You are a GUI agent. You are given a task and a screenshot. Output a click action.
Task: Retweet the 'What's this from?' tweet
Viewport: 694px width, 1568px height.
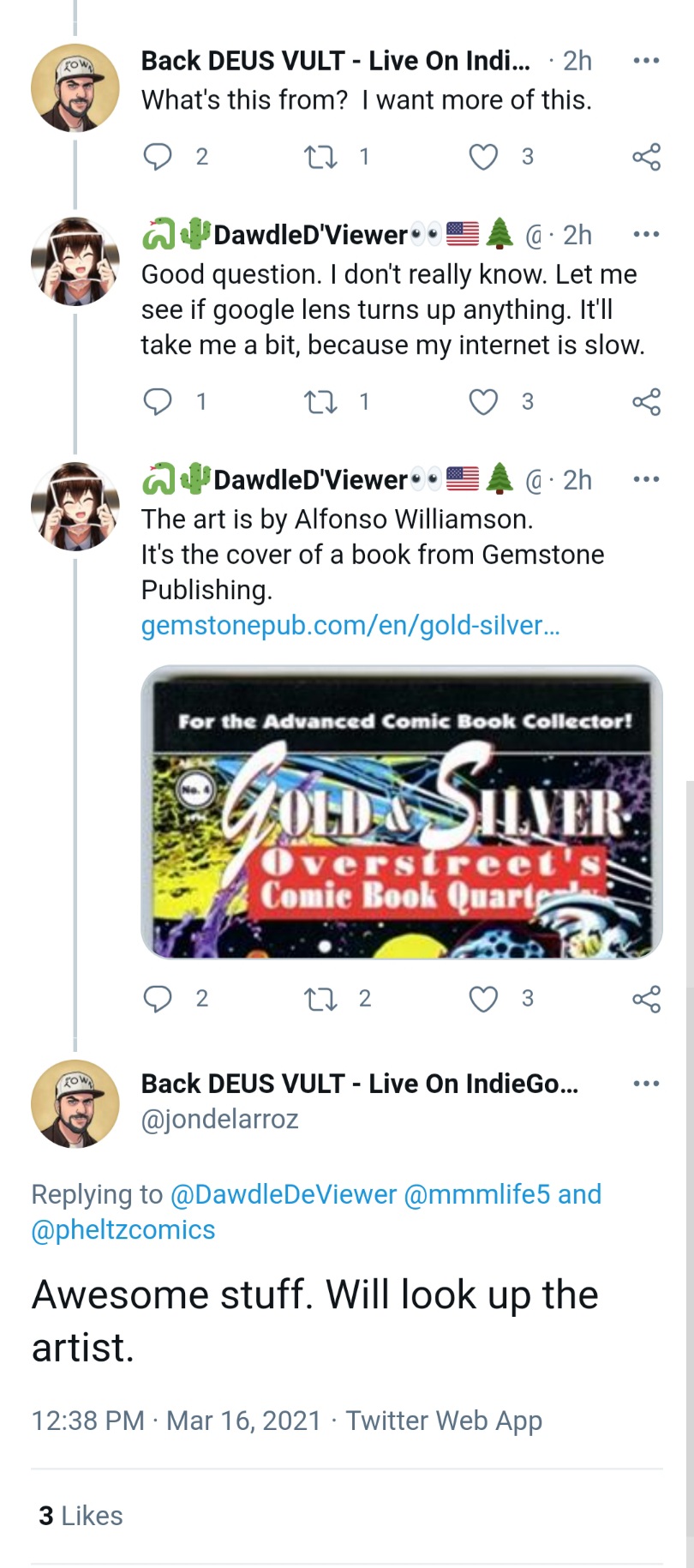coord(321,157)
